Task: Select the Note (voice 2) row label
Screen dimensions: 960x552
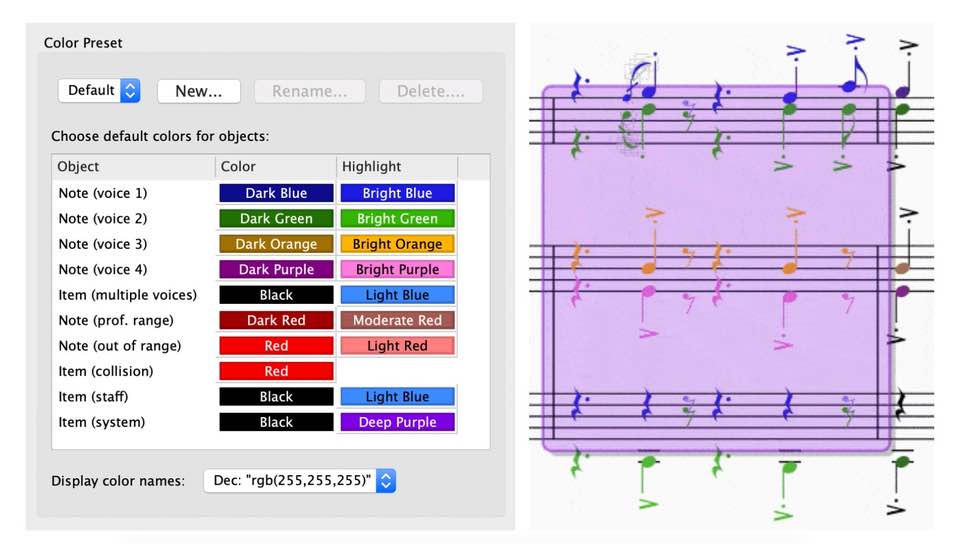Action: pyautogui.click(x=103, y=218)
